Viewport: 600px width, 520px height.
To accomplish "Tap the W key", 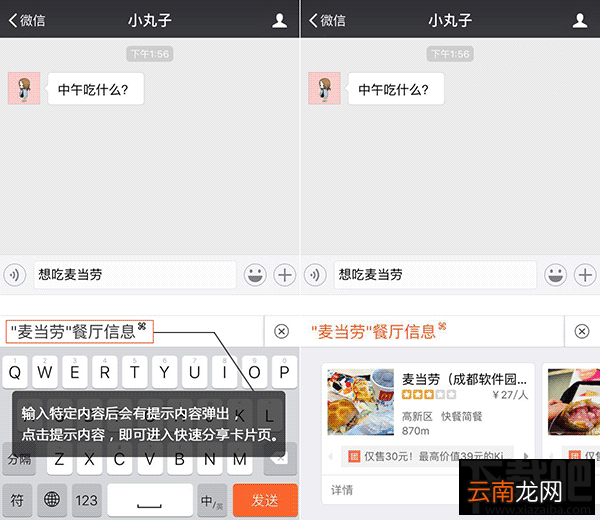I will pyautogui.click(x=45, y=372).
